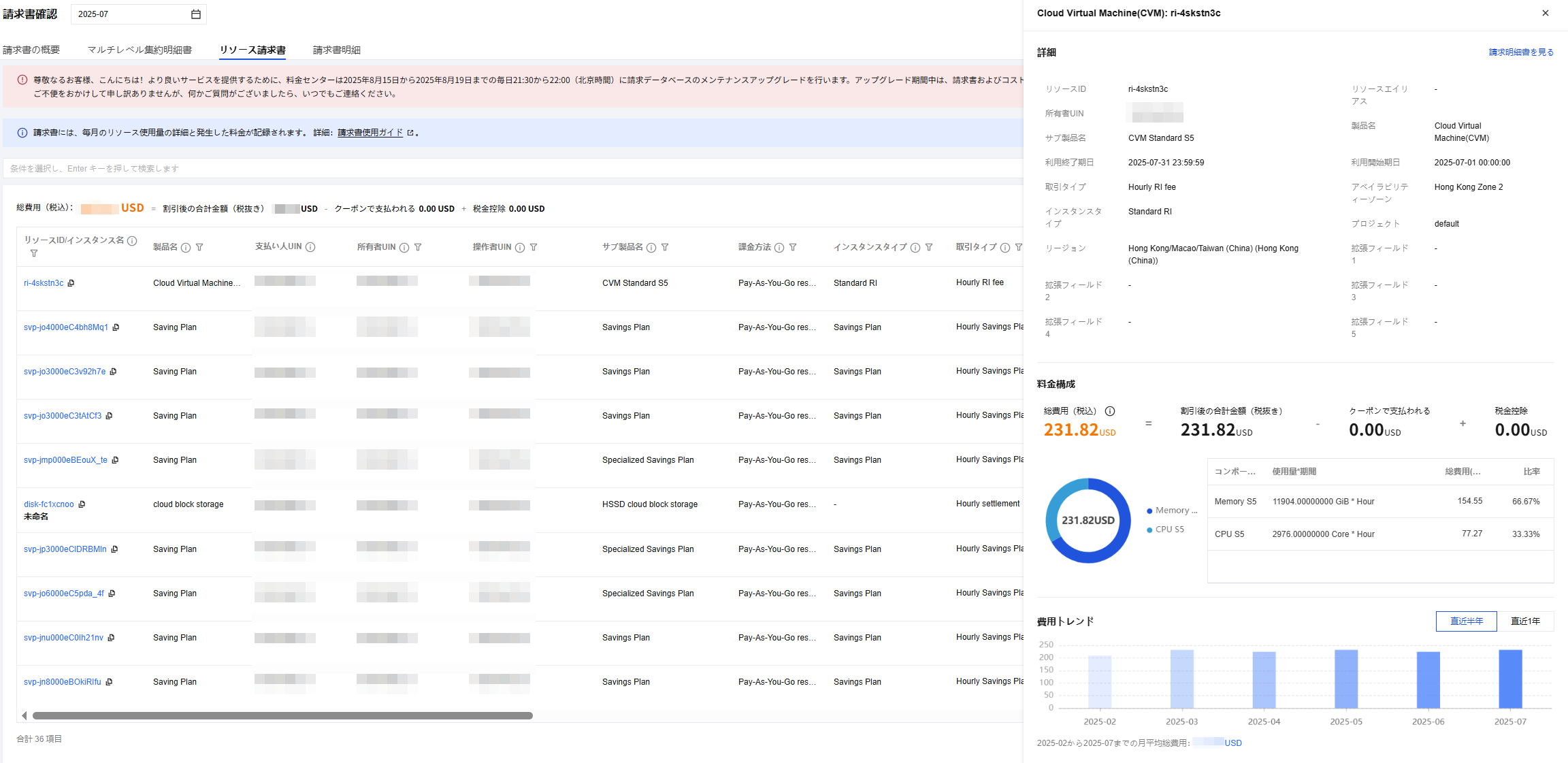
Task: Copy the resource ID ri-4skstn3c
Action: point(71,283)
